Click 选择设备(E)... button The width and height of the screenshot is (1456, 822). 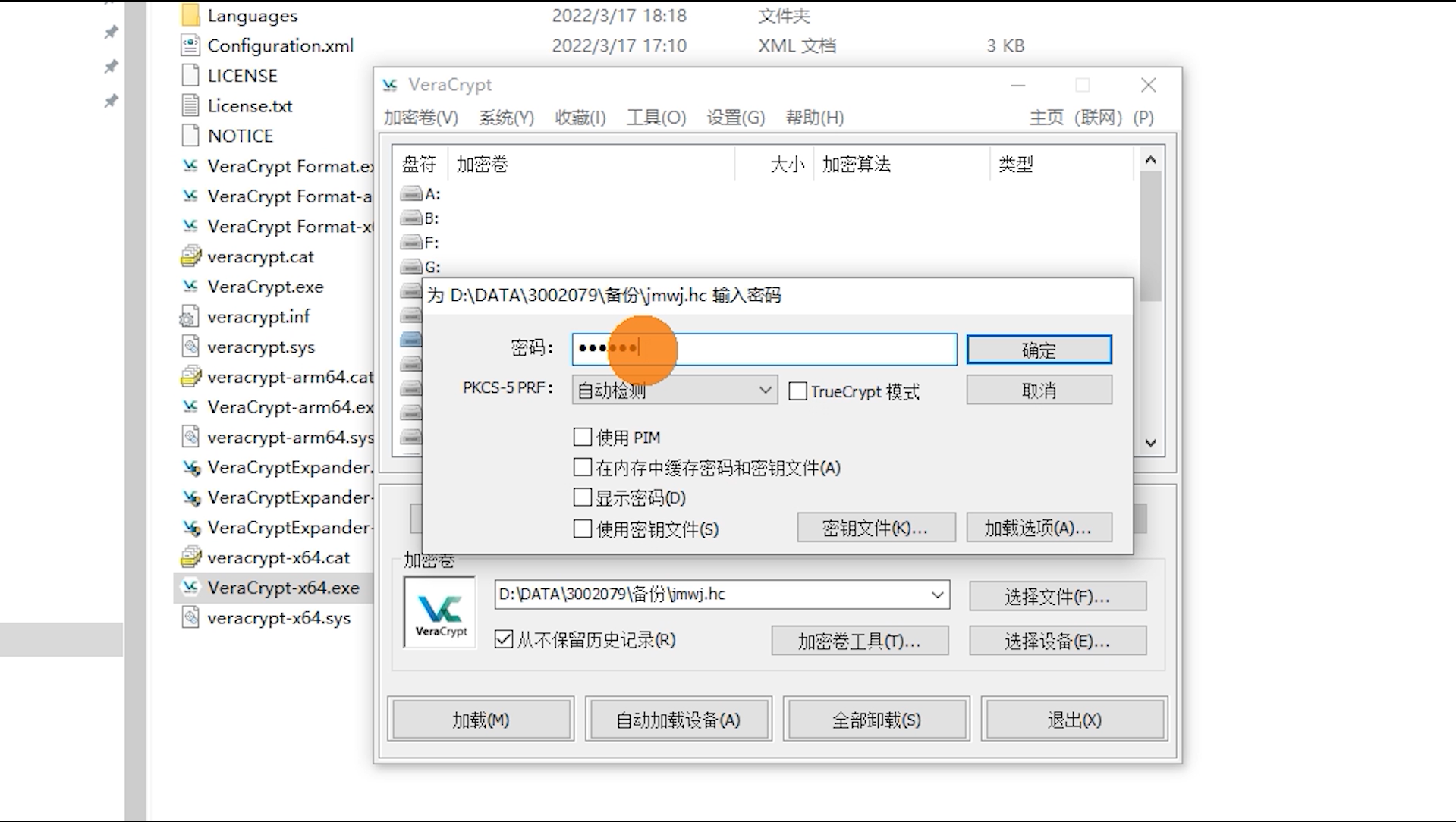[1058, 641]
